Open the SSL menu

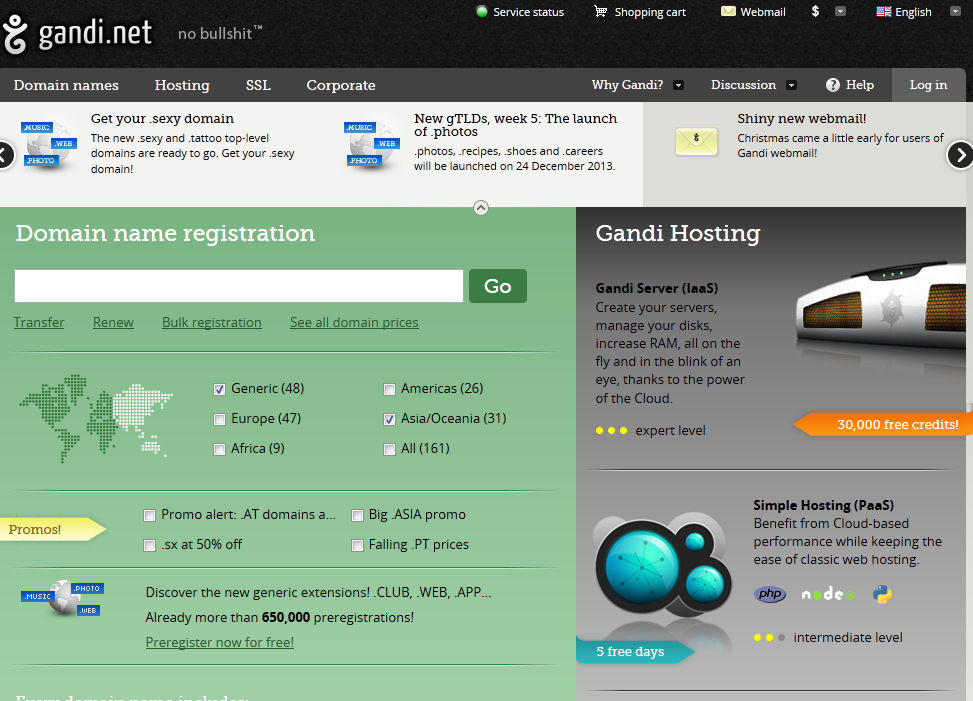point(258,85)
